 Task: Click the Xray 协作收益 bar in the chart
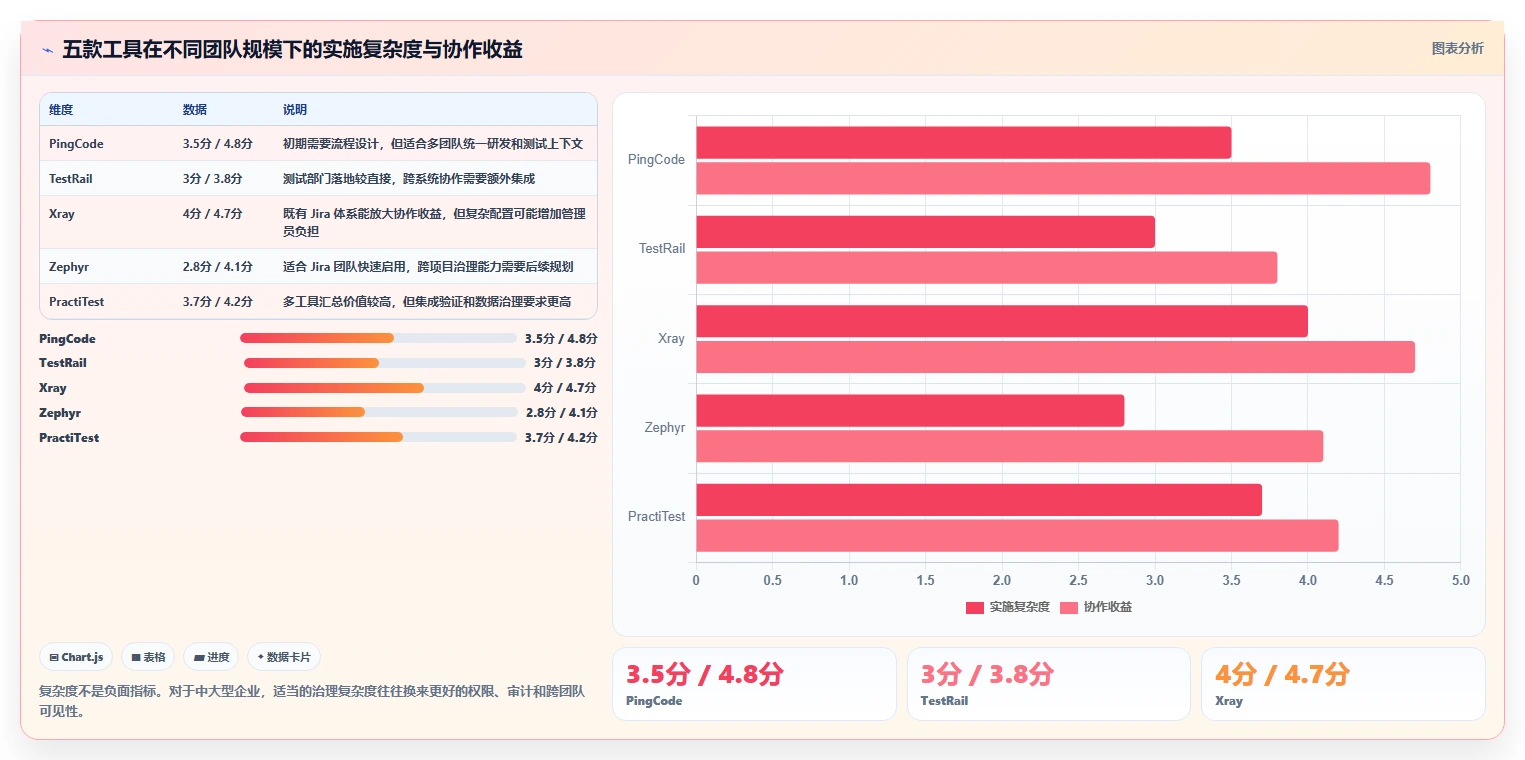(x=1056, y=357)
